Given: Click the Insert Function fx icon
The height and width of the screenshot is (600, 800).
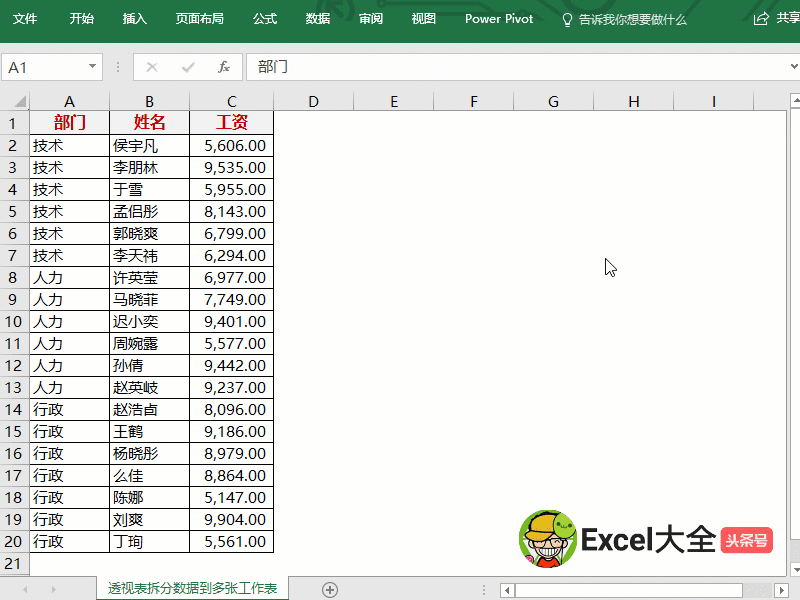Looking at the screenshot, I should coord(224,67).
